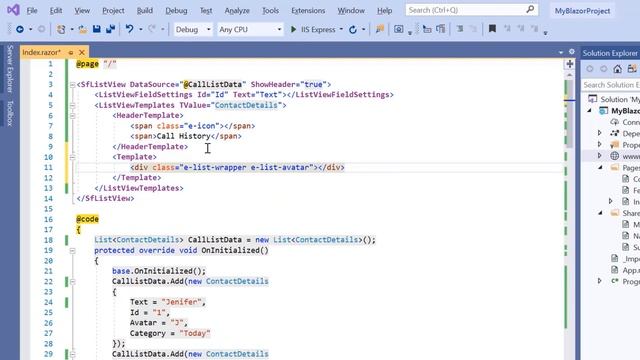Open the Project menu
The width and height of the screenshot is (640, 360).
coord(113,11)
